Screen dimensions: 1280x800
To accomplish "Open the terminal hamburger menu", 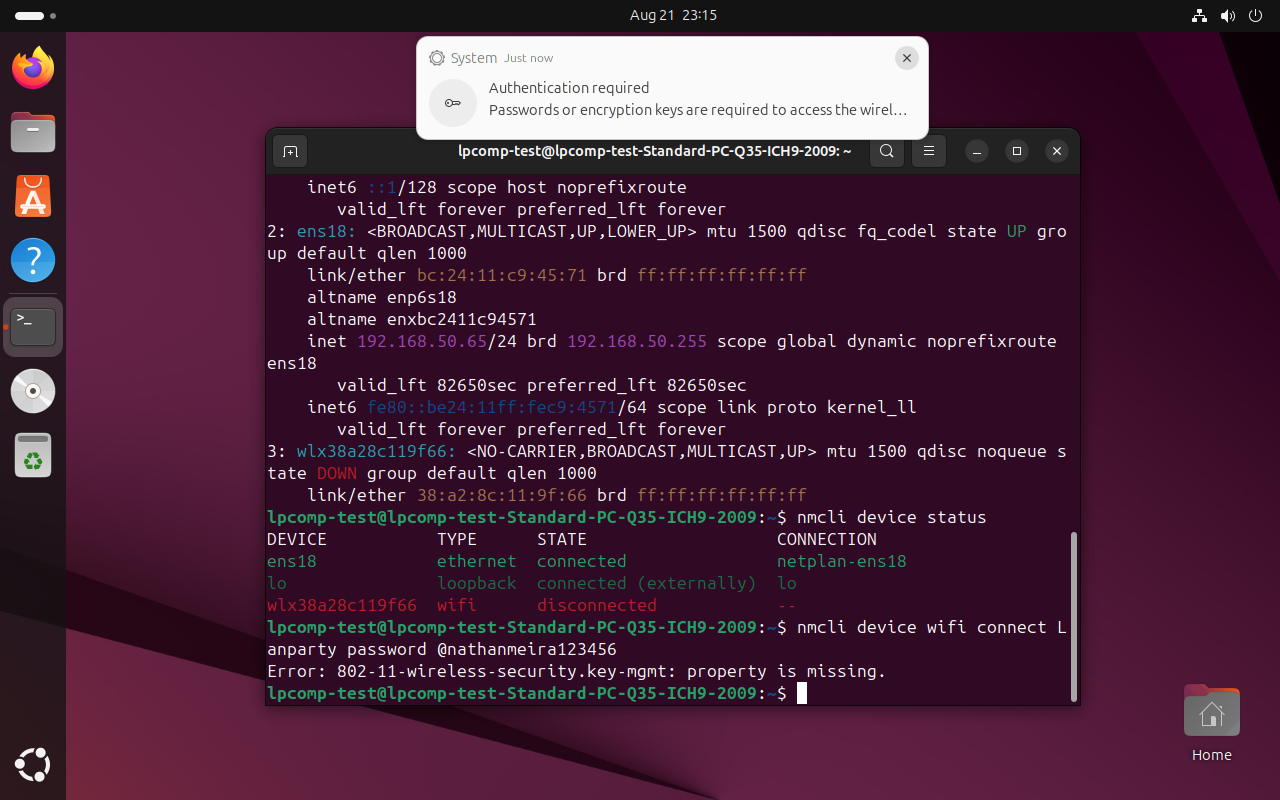I will click(929, 151).
